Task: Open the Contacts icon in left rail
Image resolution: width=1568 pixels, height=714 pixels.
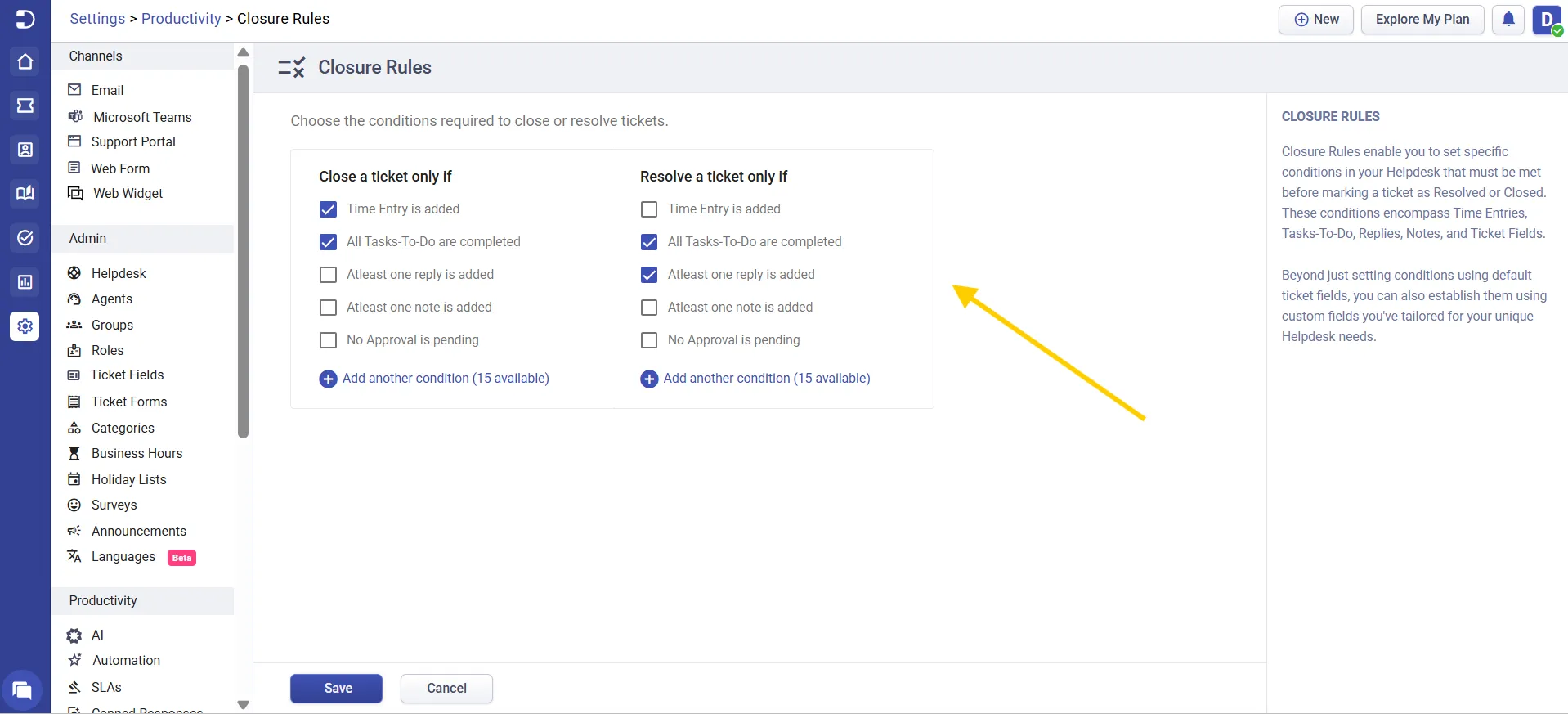Action: pyautogui.click(x=25, y=150)
